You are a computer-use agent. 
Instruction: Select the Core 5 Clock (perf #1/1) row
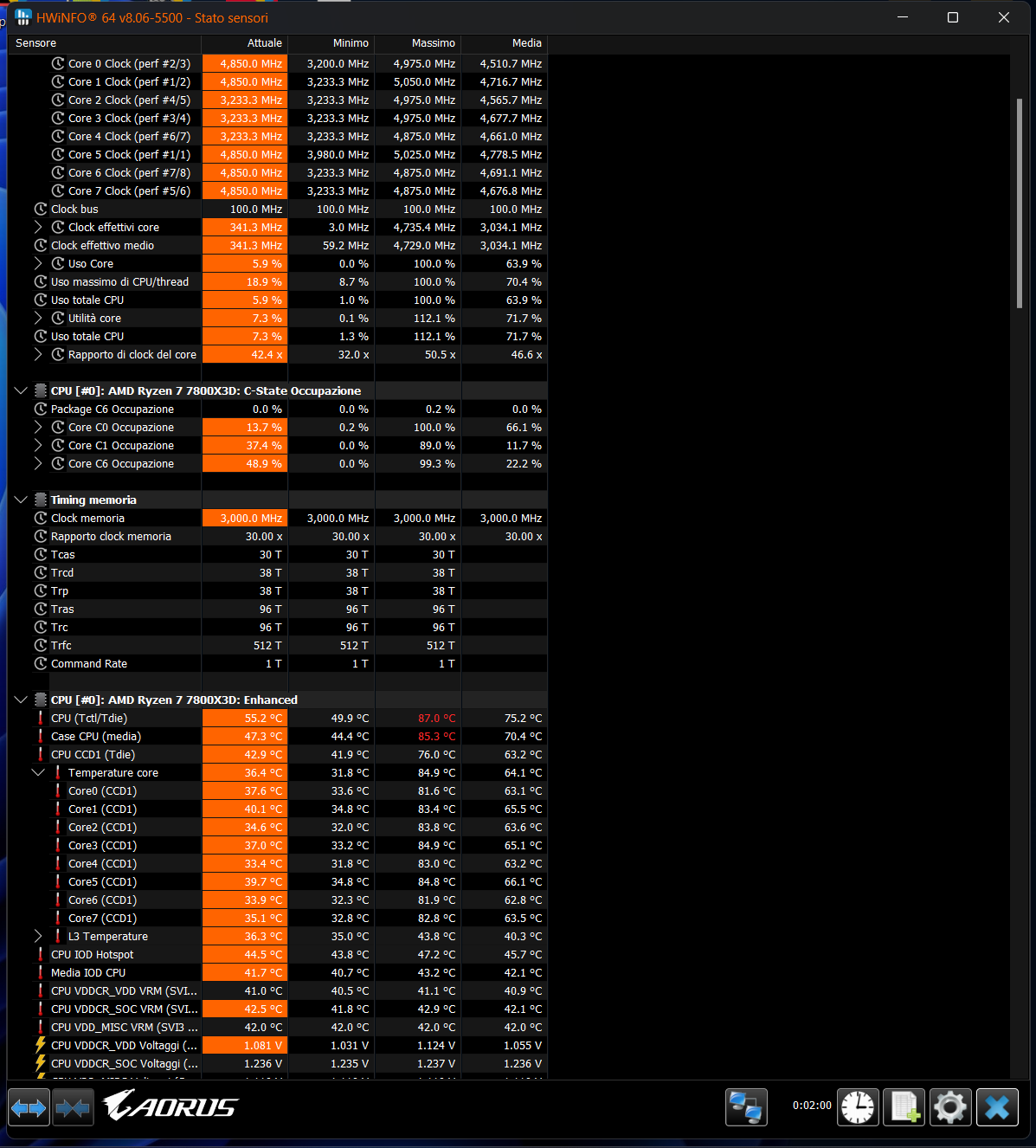click(278, 154)
